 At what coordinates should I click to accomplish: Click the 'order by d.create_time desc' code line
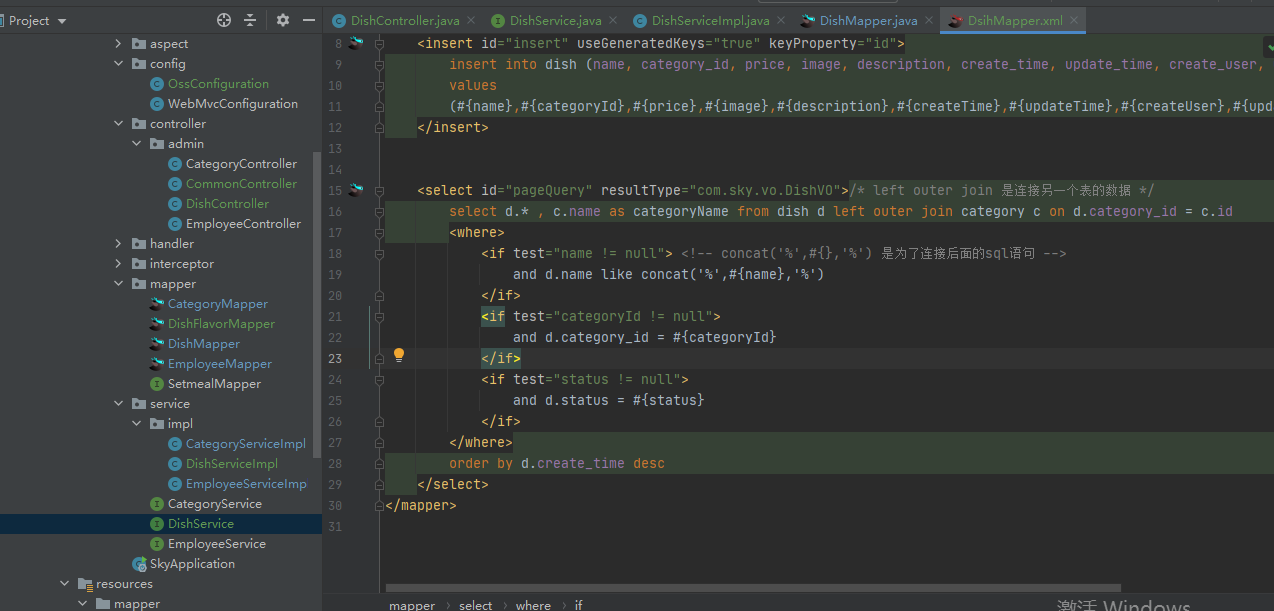(x=556, y=463)
